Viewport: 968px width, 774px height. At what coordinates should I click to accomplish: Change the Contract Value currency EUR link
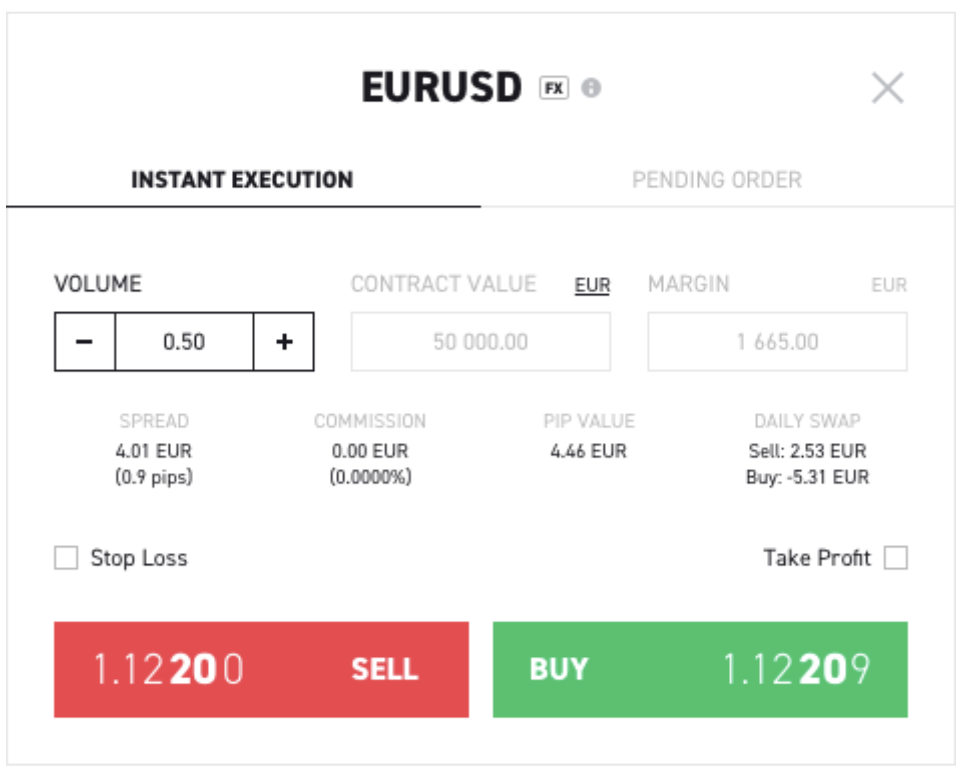coord(592,286)
